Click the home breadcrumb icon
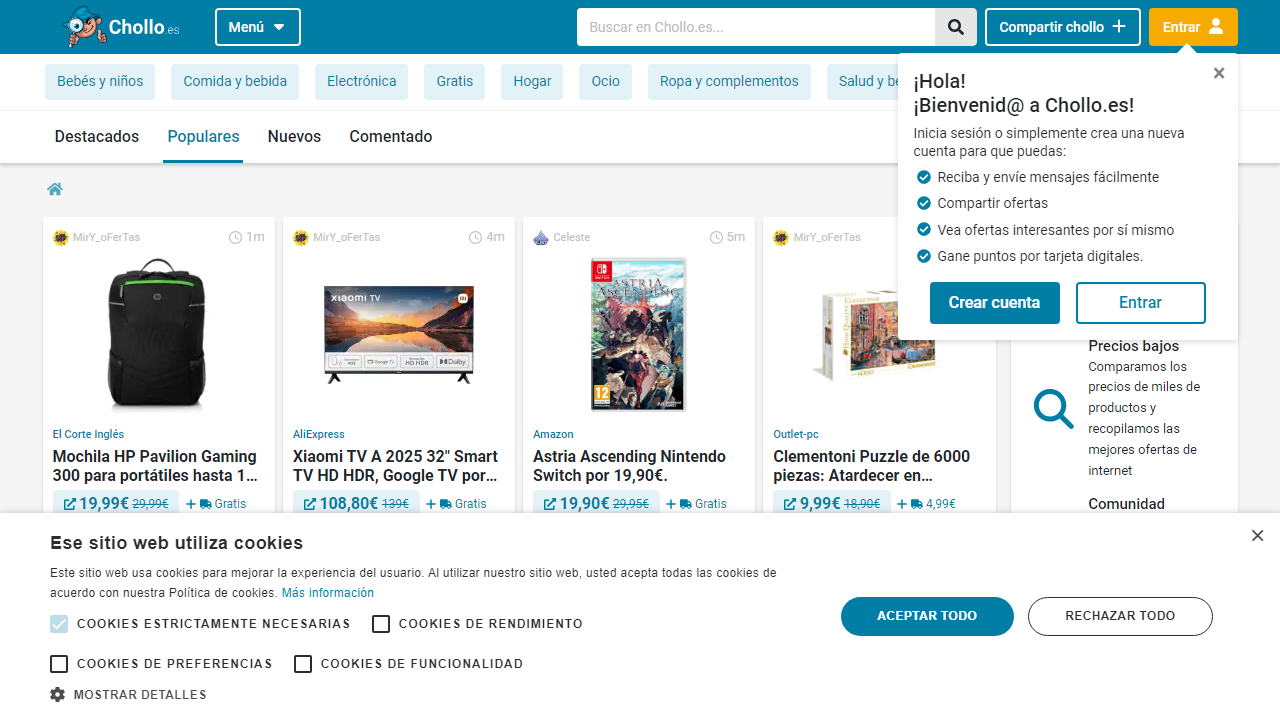The width and height of the screenshot is (1280, 720). click(55, 189)
